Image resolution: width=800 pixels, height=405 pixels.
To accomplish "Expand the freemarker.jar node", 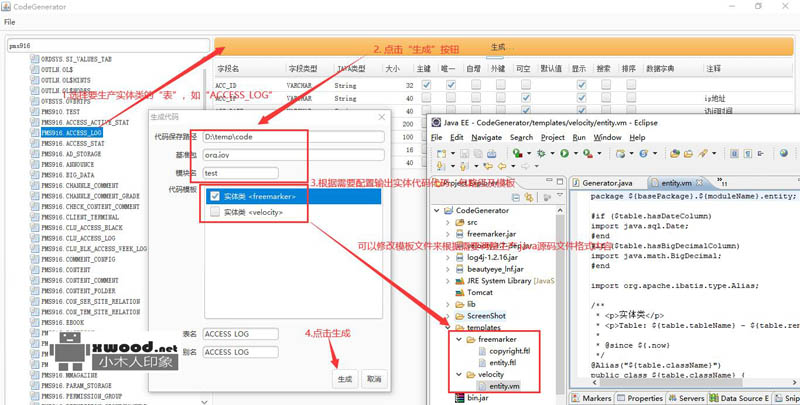I will click(x=448, y=234).
